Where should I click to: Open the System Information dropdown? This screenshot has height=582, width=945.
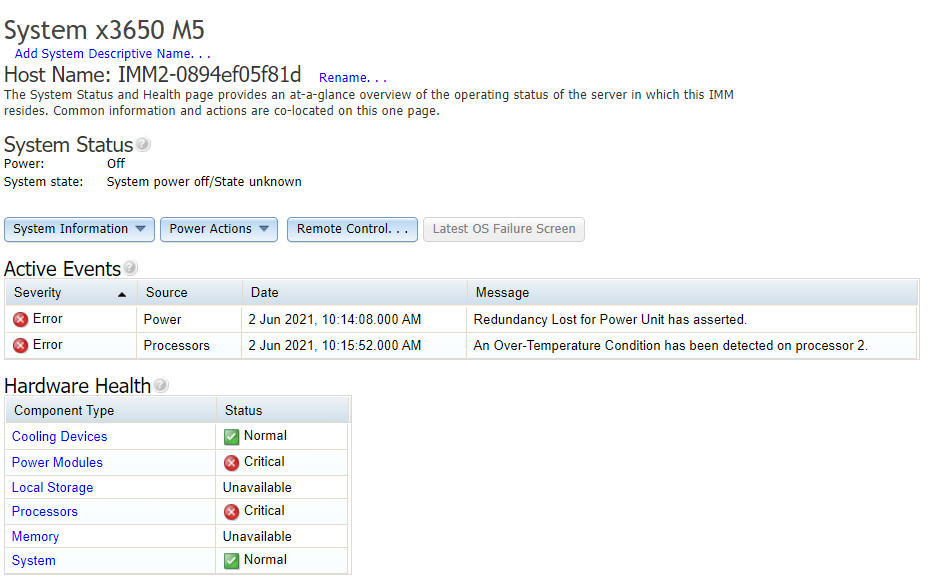(80, 230)
